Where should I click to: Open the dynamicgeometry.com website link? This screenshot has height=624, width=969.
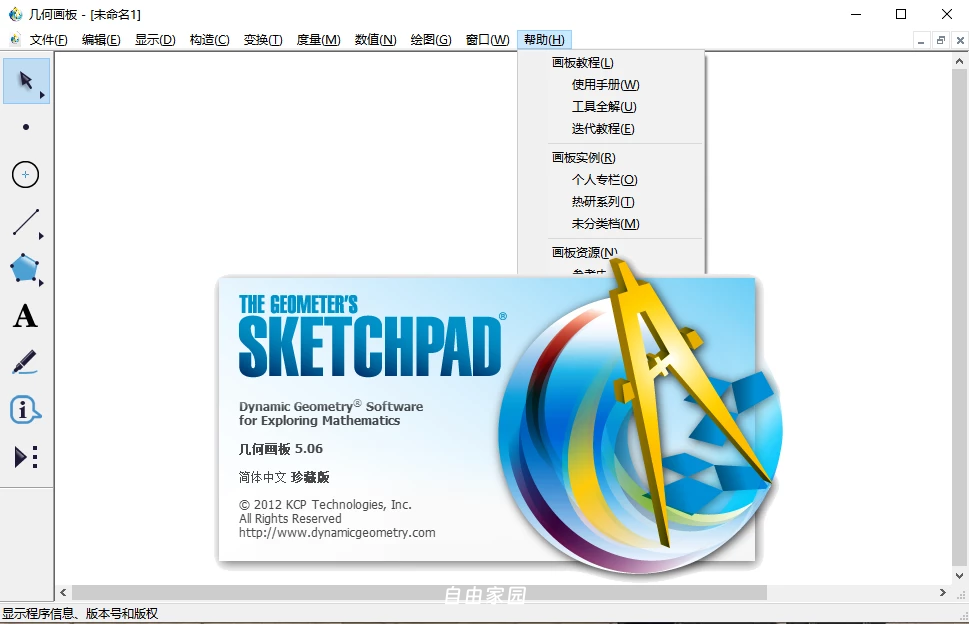click(335, 532)
